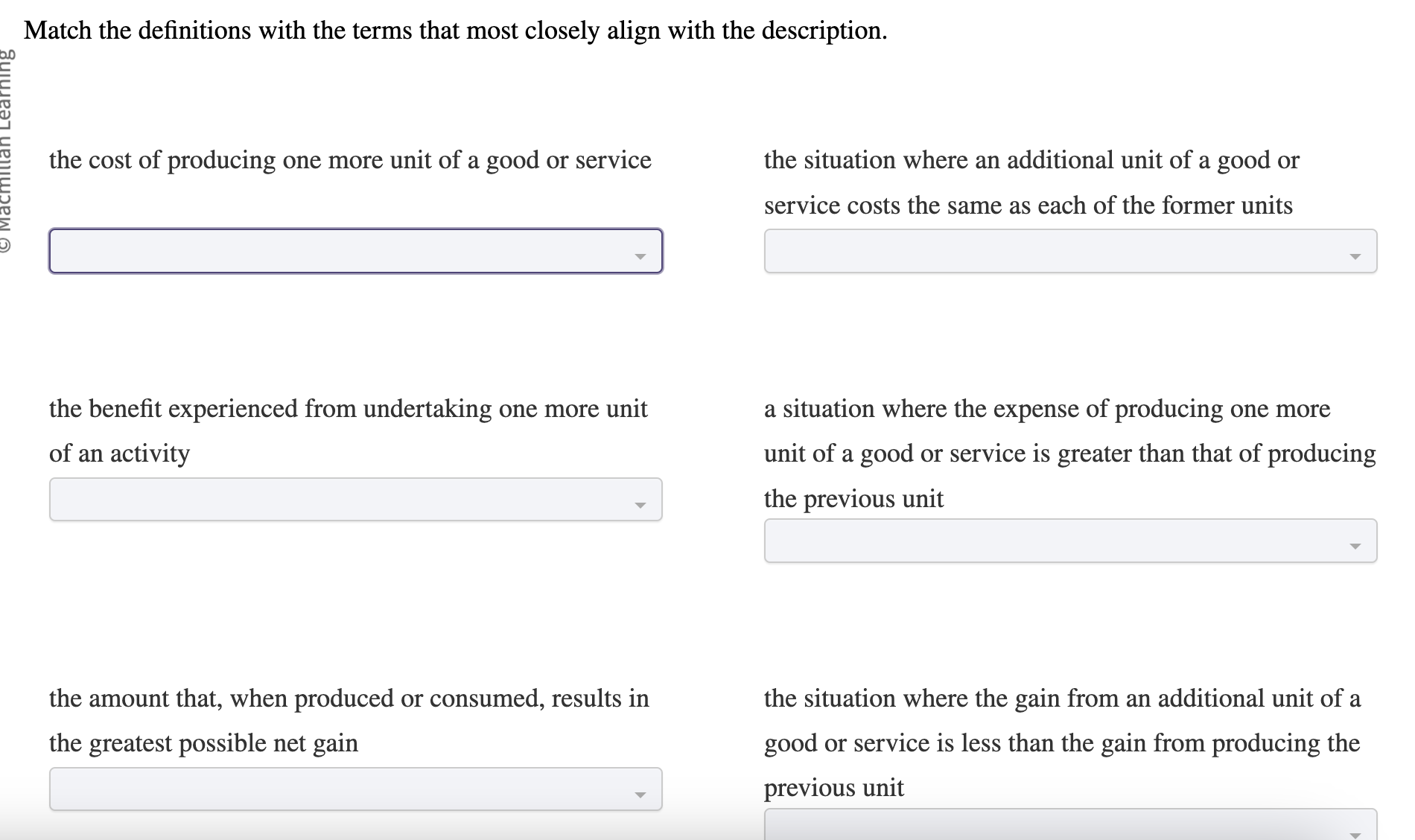Select the answer box below 'produced or consumed' definition
Screen dimensions: 1415x840
tap(355, 788)
